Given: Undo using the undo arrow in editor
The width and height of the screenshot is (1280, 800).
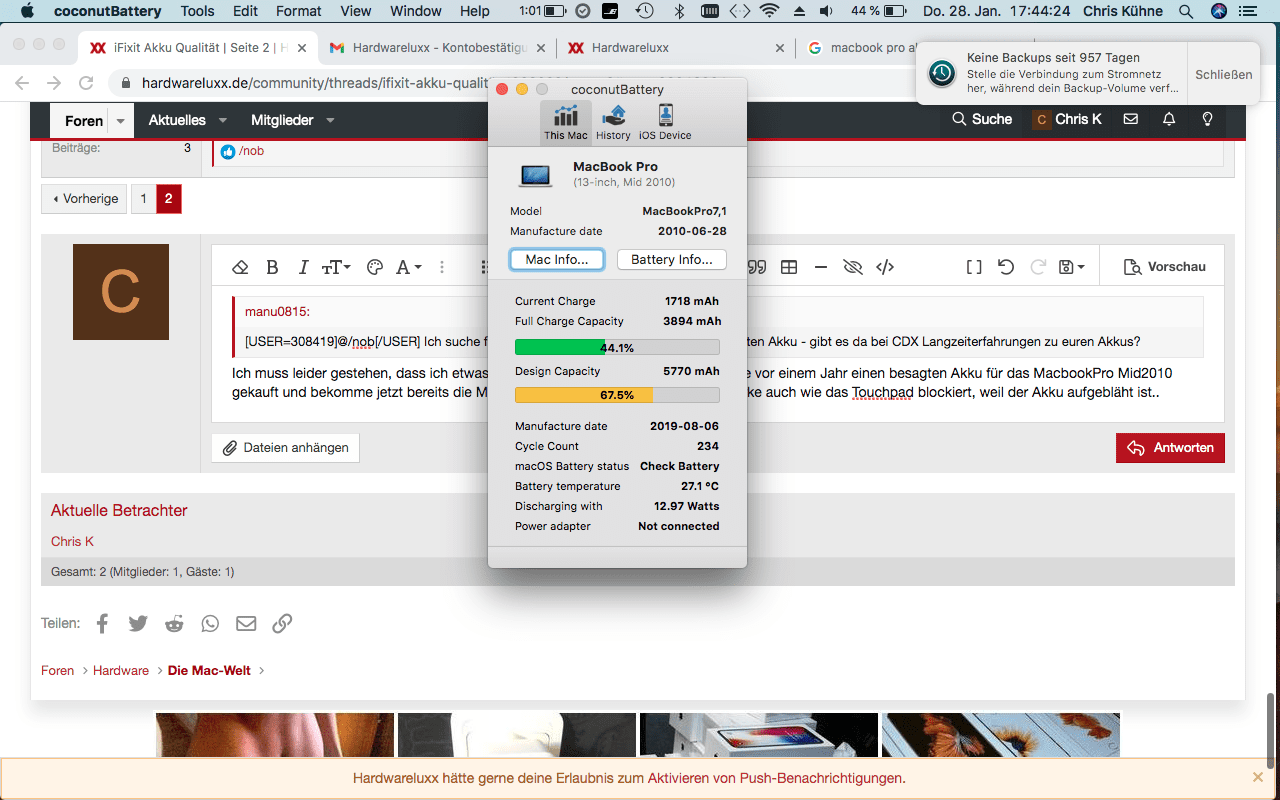Looking at the screenshot, I should tap(1006, 267).
